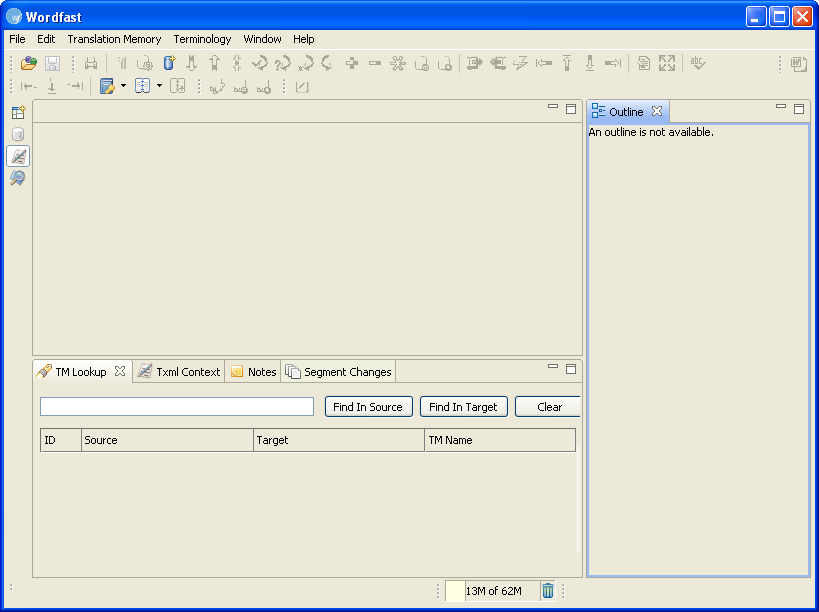This screenshot has height=612, width=819.
Task: Click the blue book with key icon
Action: [x=107, y=86]
